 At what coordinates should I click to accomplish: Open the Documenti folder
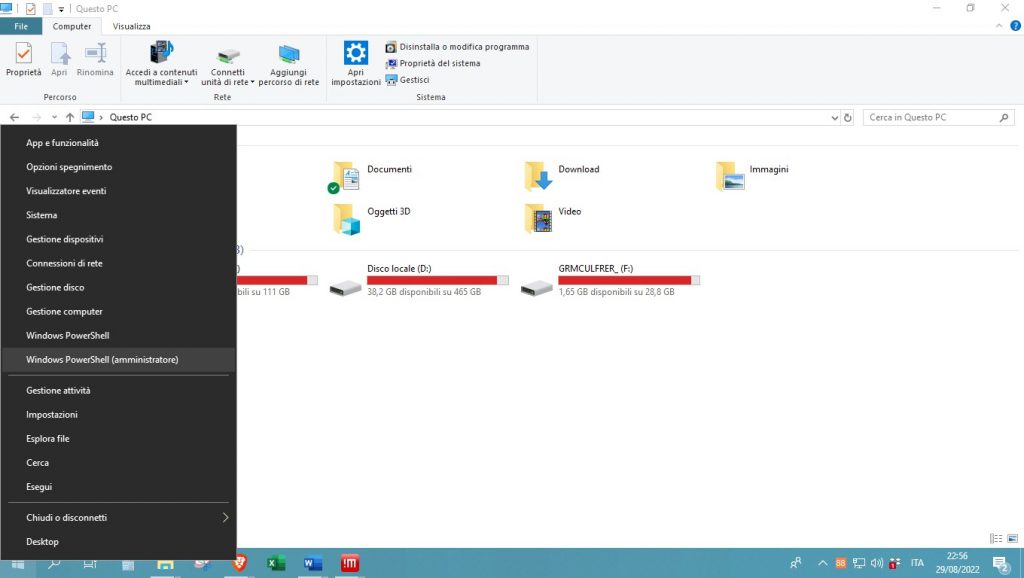click(x=346, y=177)
